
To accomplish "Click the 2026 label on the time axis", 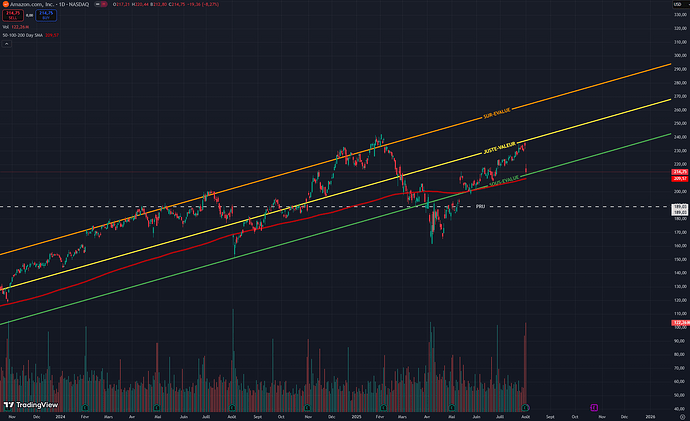I will point(650,417).
